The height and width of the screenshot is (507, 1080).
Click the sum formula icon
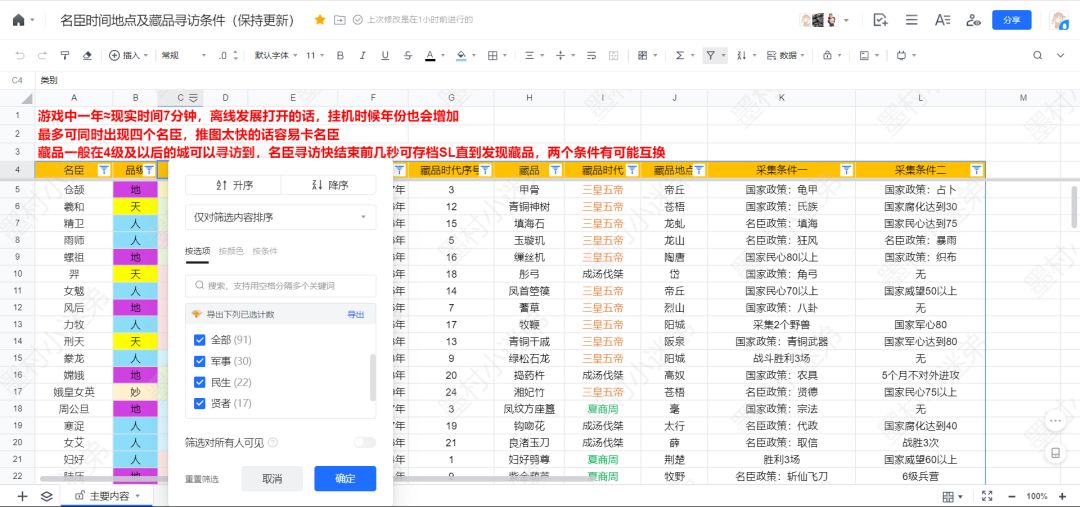click(680, 56)
